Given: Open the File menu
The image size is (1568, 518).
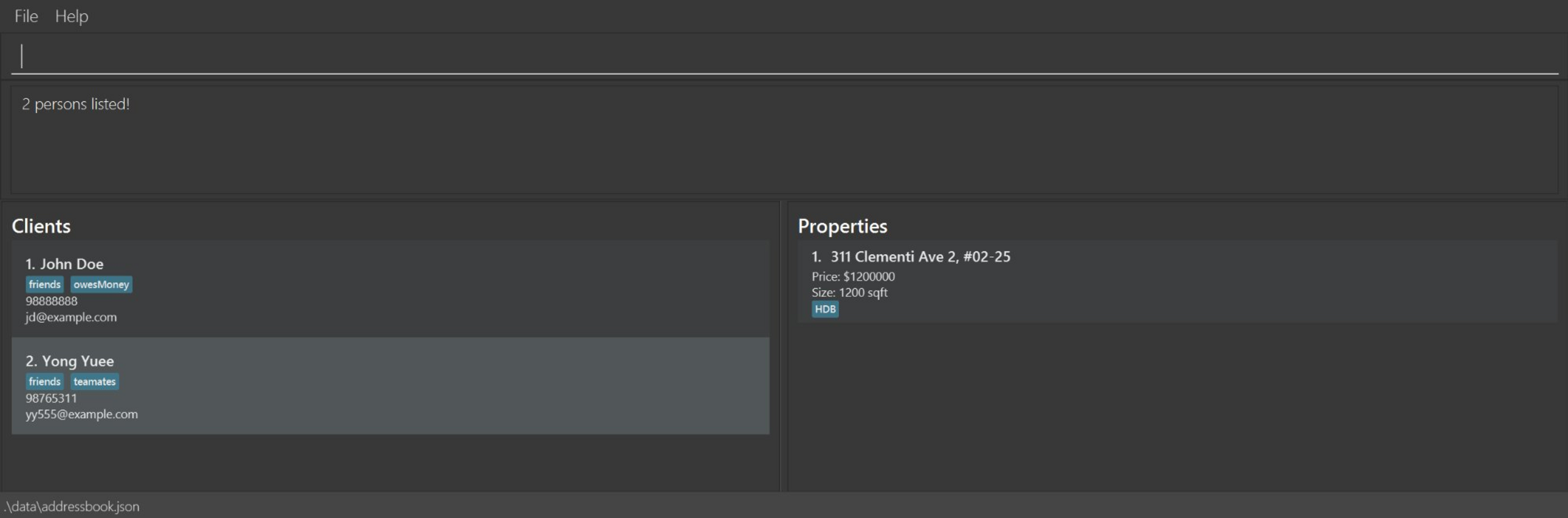Looking at the screenshot, I should click(26, 16).
